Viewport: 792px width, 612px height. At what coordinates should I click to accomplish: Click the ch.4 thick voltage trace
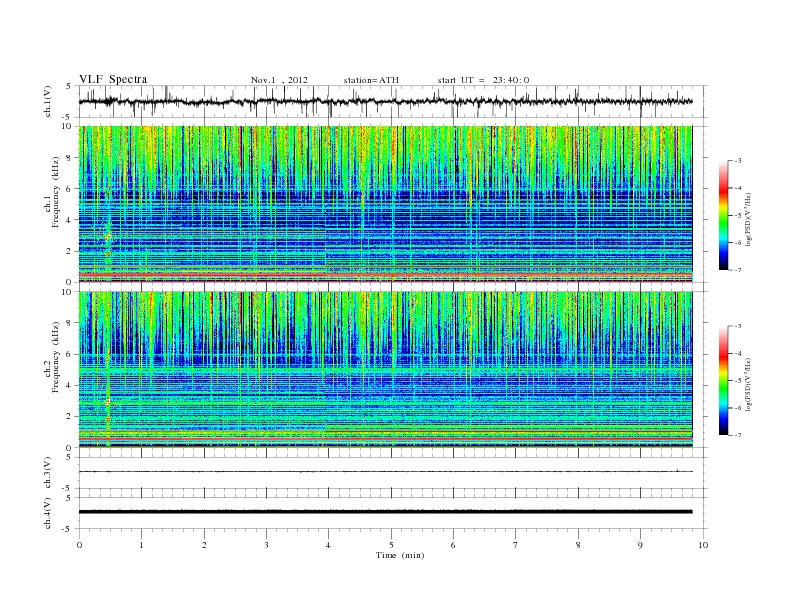(385, 512)
